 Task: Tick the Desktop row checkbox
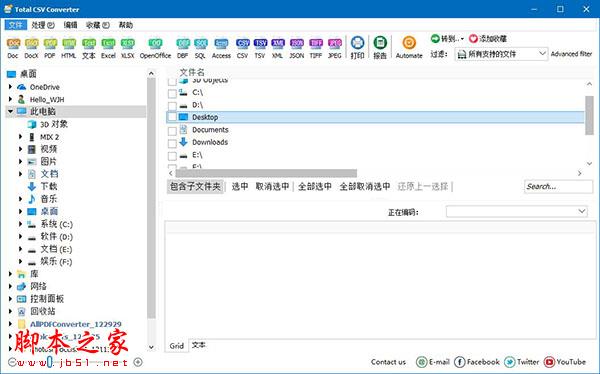pyautogui.click(x=172, y=117)
